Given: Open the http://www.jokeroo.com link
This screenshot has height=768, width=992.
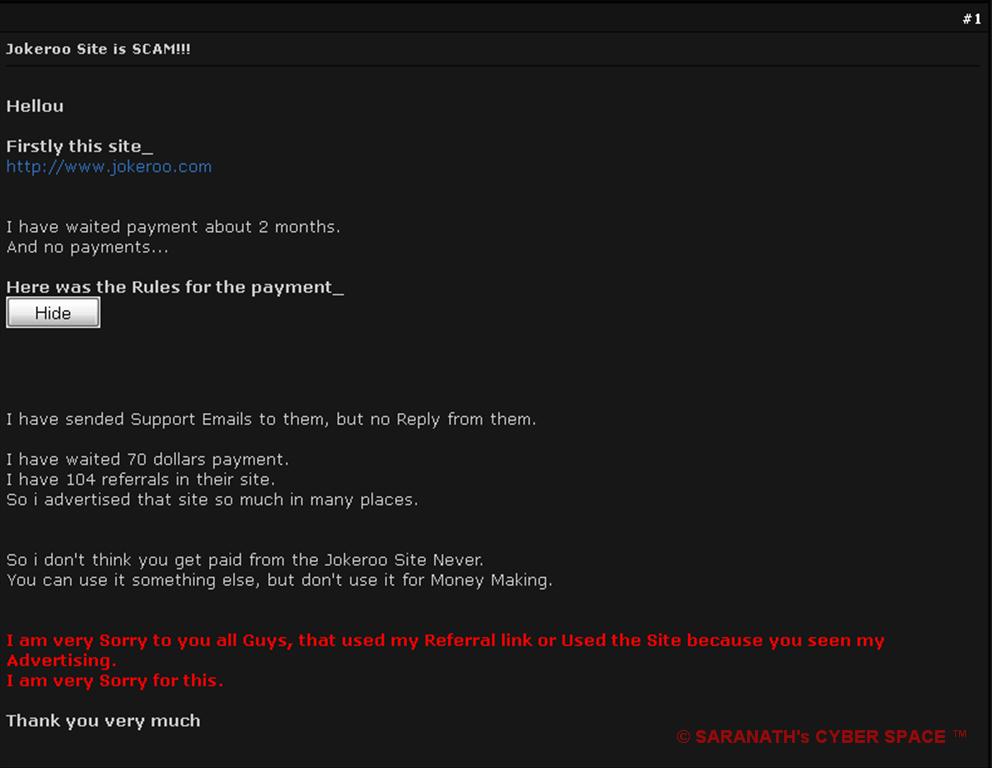Looking at the screenshot, I should (109, 167).
